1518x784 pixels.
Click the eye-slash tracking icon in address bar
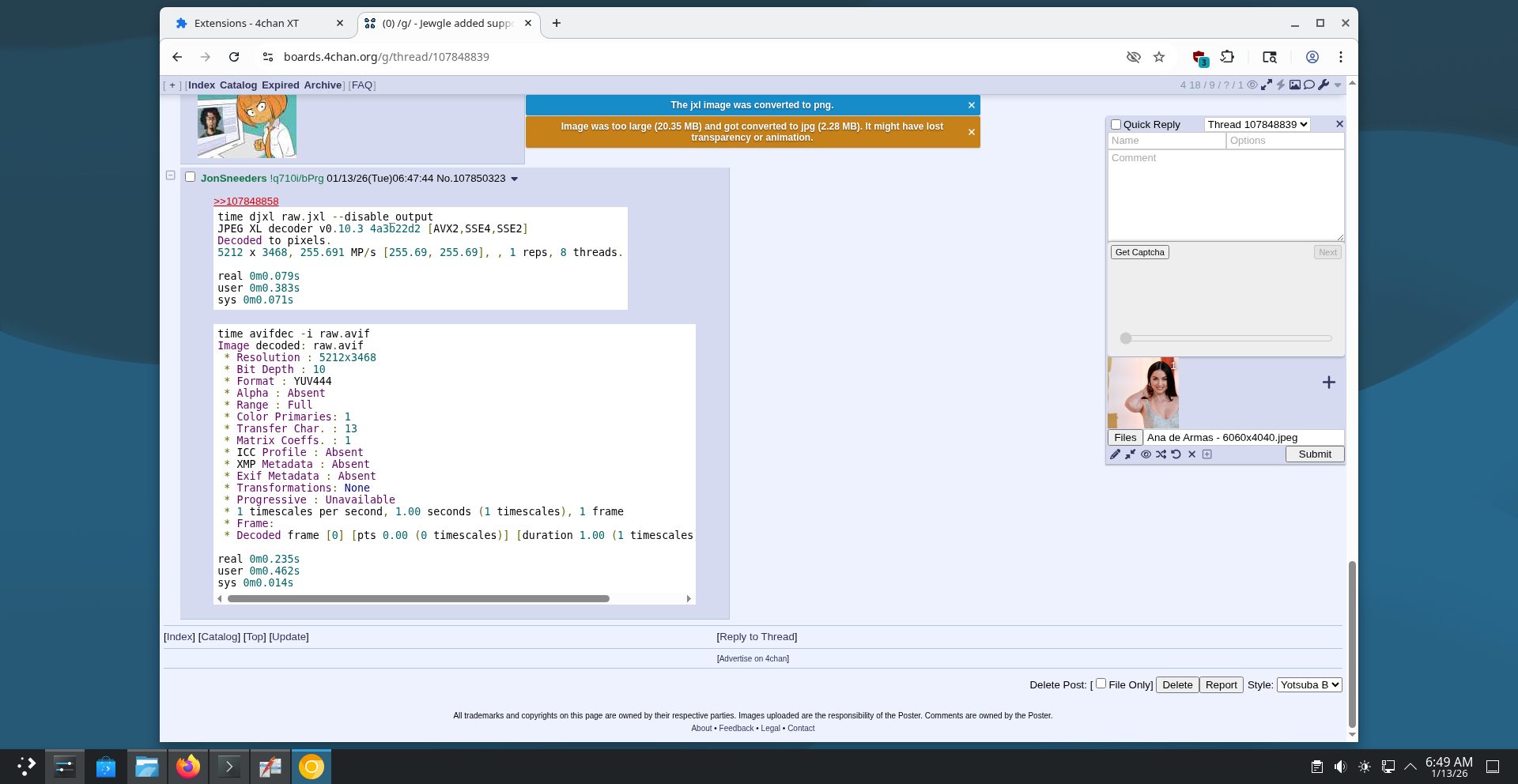(1134, 57)
